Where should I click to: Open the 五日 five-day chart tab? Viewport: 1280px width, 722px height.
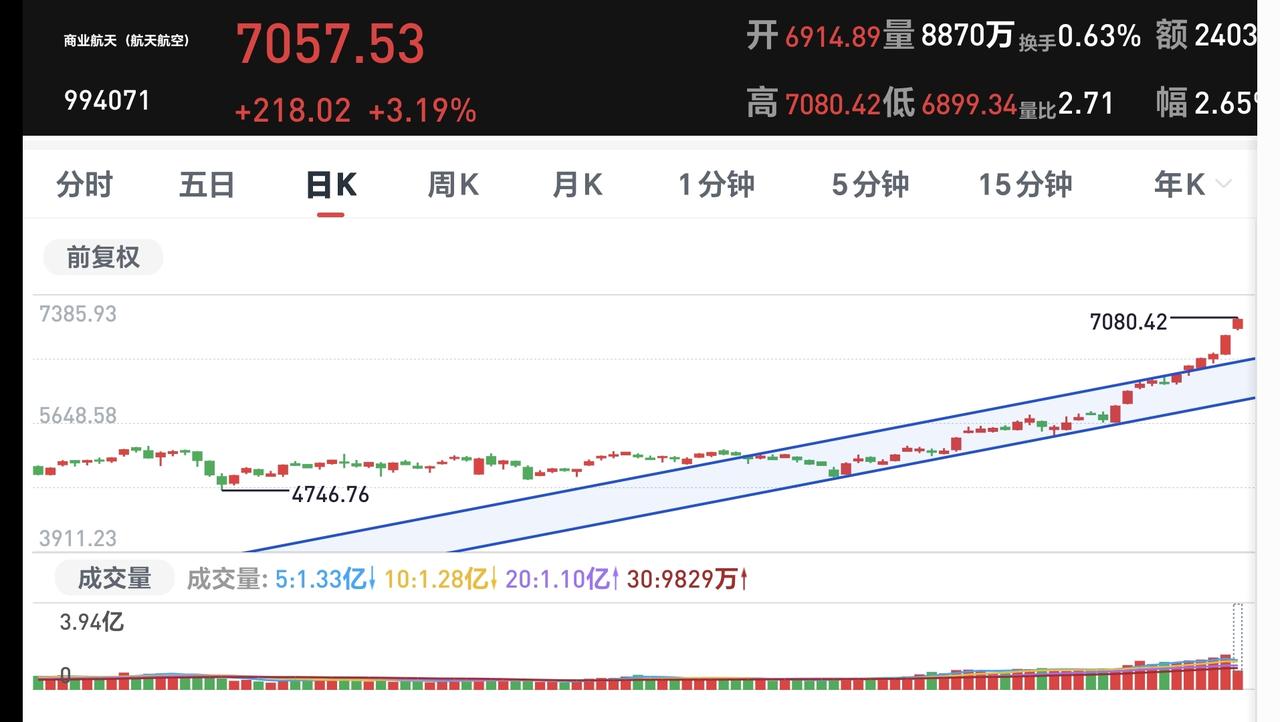(x=207, y=185)
